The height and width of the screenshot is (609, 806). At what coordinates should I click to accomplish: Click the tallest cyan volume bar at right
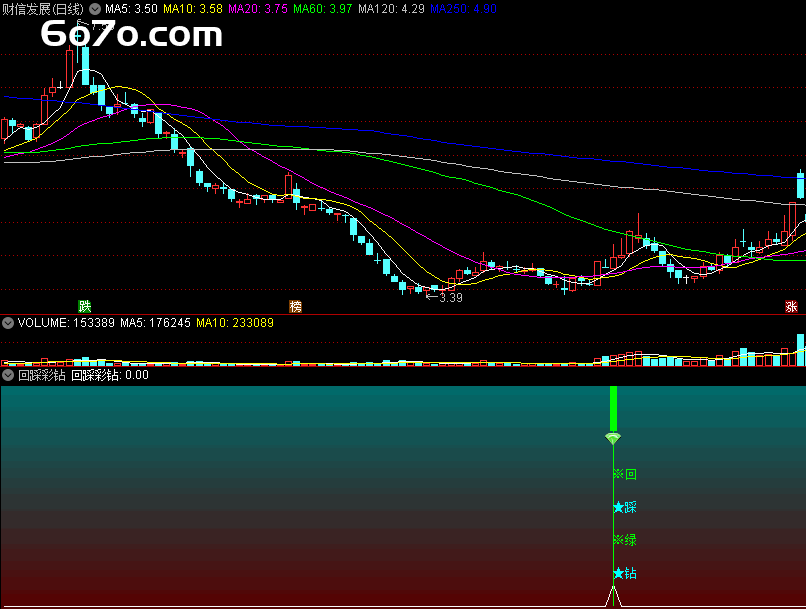pyautogui.click(x=800, y=349)
